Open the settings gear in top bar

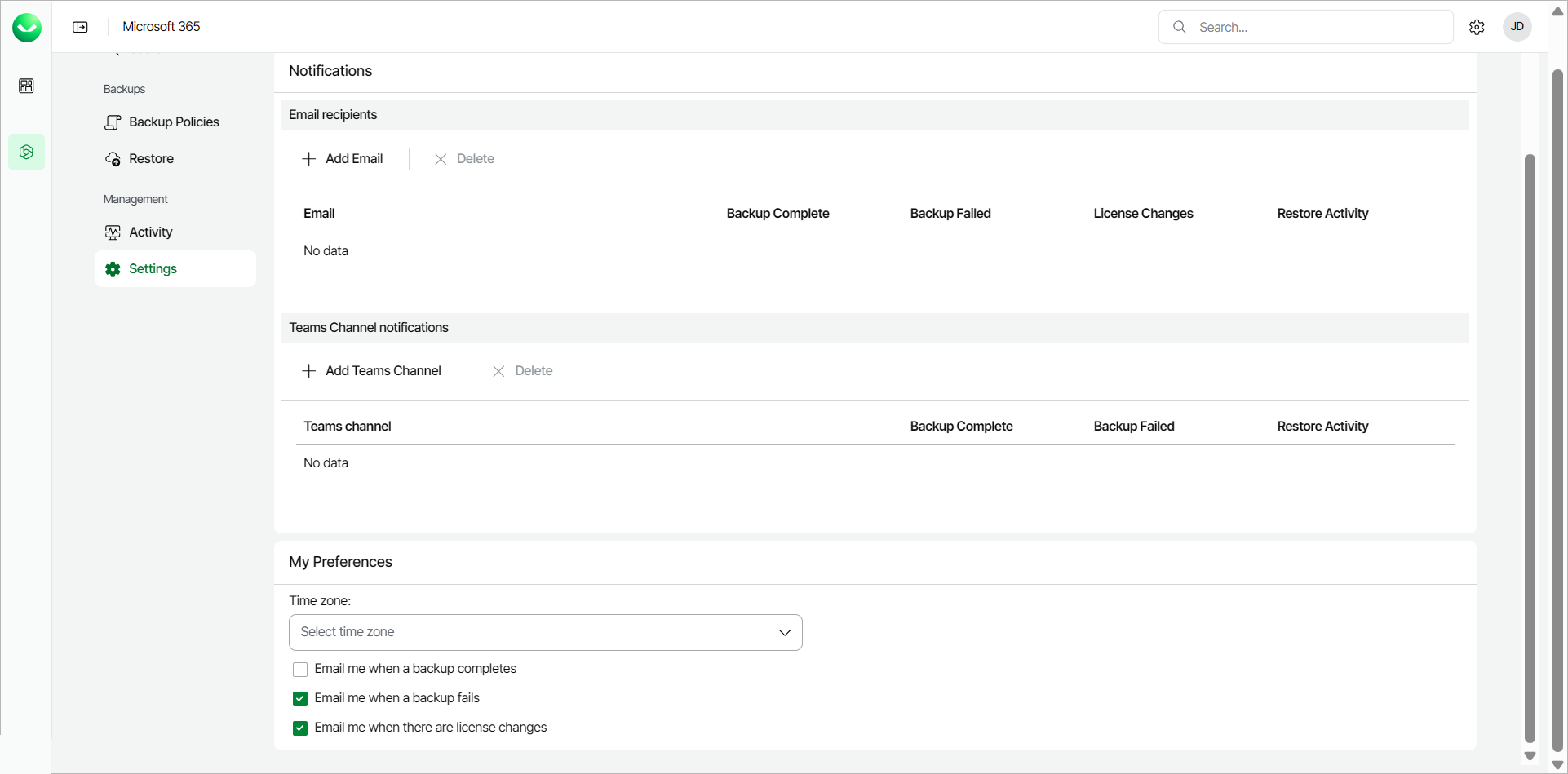point(1477,27)
